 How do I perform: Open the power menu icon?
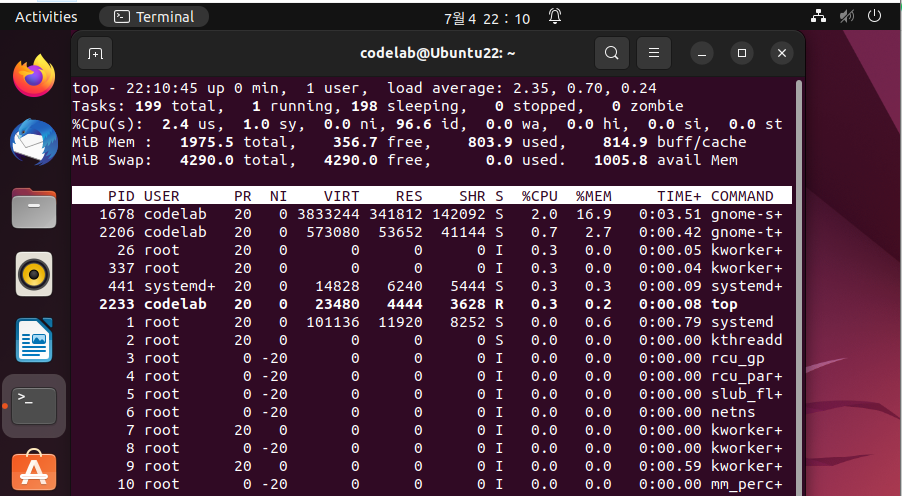coord(874,16)
